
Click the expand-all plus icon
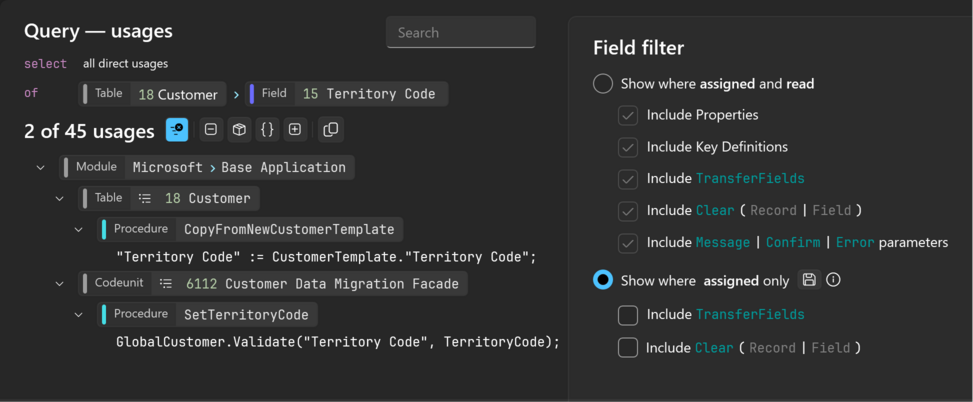click(295, 130)
